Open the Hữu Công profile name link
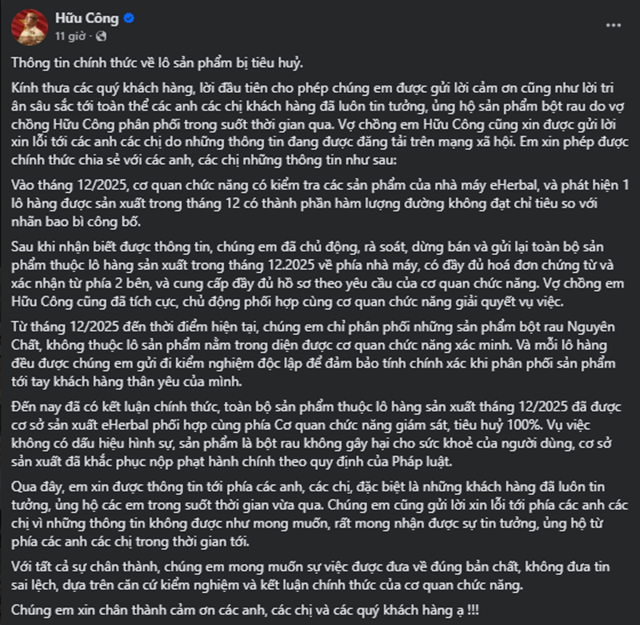Screen dimensions: 640x625 pos(87,18)
